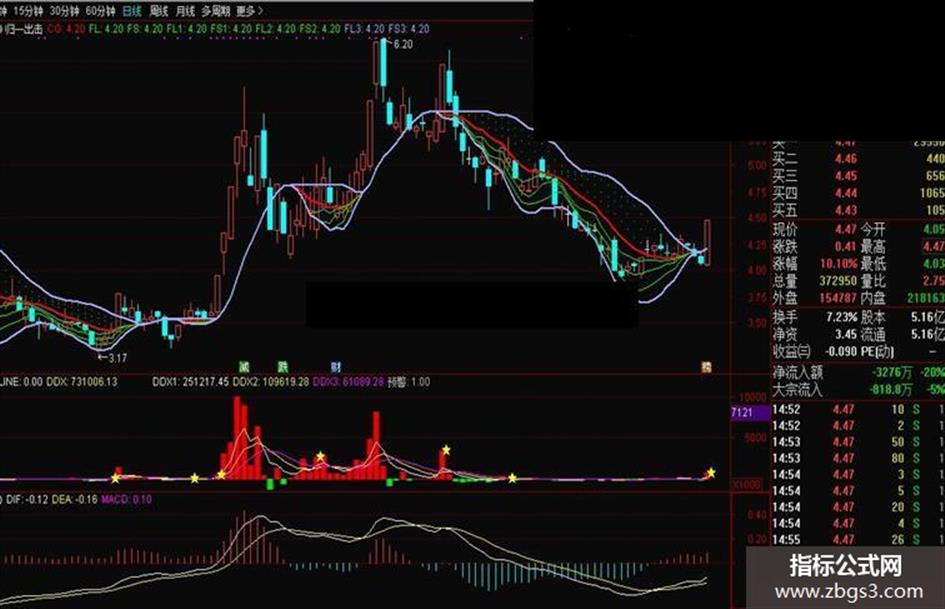The height and width of the screenshot is (609, 945).
Task: Select the 14:53 trade tick row with volume 80
Action: [858, 458]
